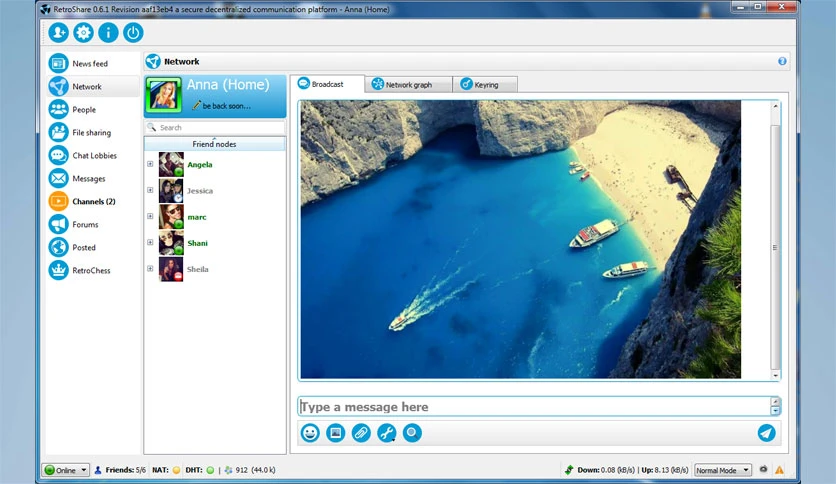Click the scroll up arrow of chat view
The height and width of the screenshot is (484, 836).
pyautogui.click(x=775, y=106)
